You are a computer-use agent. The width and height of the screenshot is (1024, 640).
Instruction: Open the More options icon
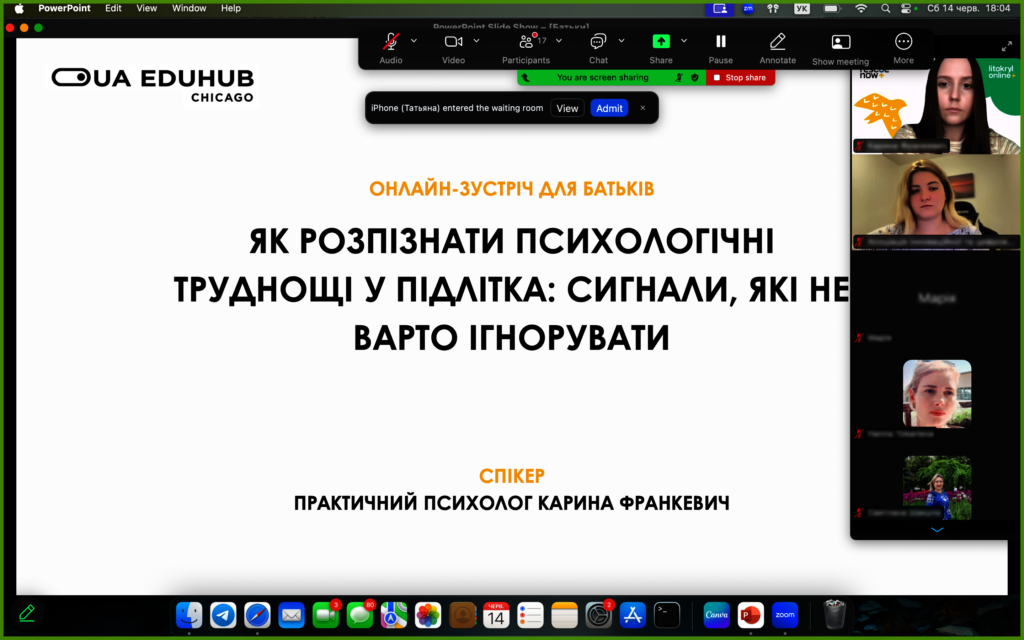[x=903, y=42]
